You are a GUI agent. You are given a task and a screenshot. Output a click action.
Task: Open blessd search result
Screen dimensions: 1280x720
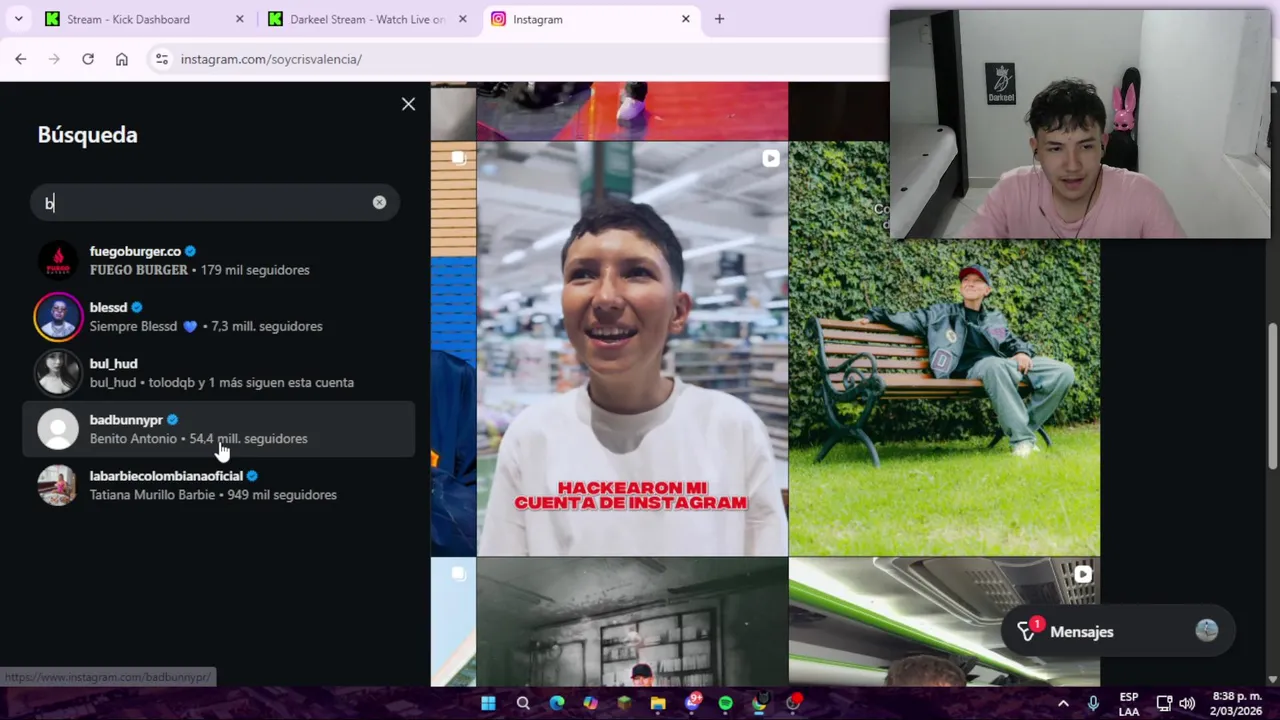(218, 316)
